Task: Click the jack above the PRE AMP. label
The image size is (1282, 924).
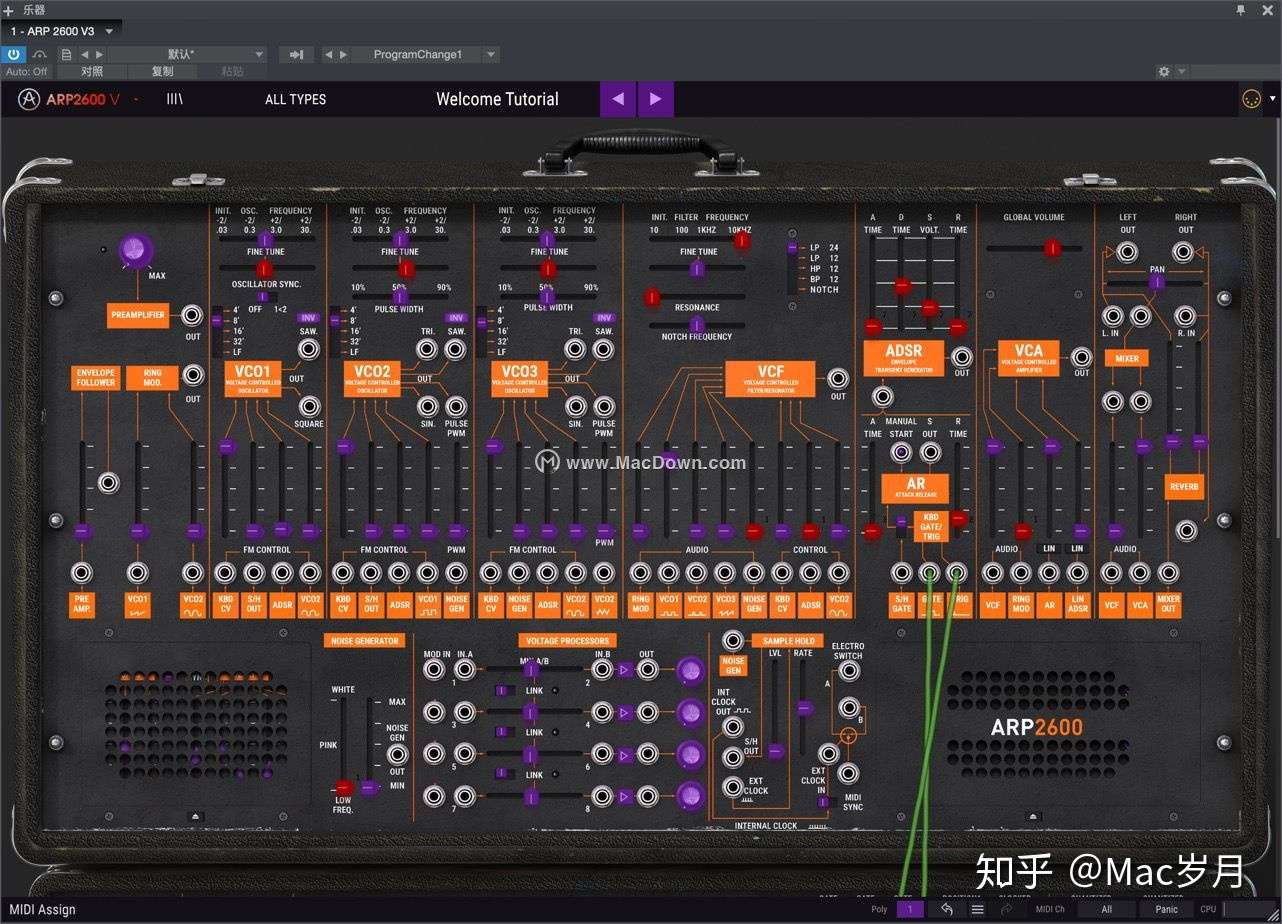Action: [x=82, y=573]
